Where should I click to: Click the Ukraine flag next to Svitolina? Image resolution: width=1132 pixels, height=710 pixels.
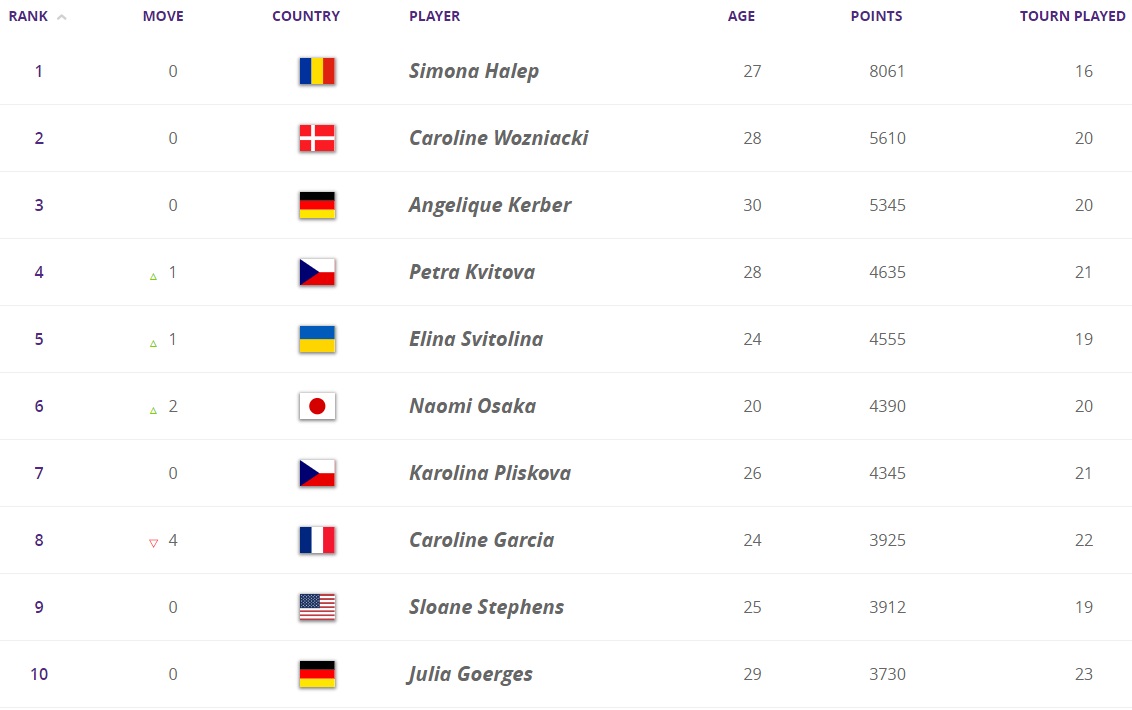point(317,339)
